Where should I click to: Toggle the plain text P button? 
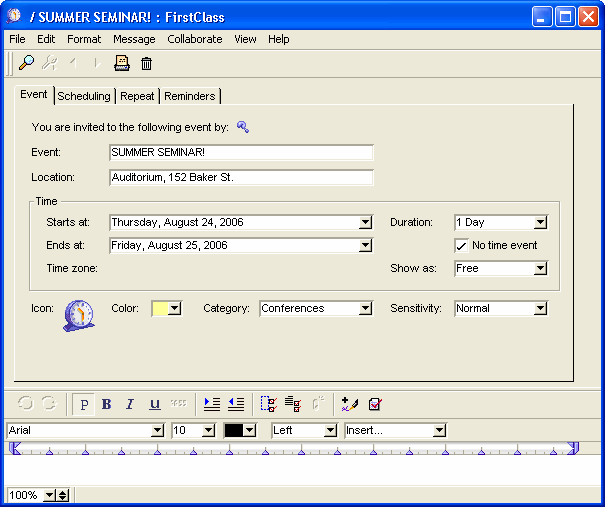pyautogui.click(x=84, y=404)
